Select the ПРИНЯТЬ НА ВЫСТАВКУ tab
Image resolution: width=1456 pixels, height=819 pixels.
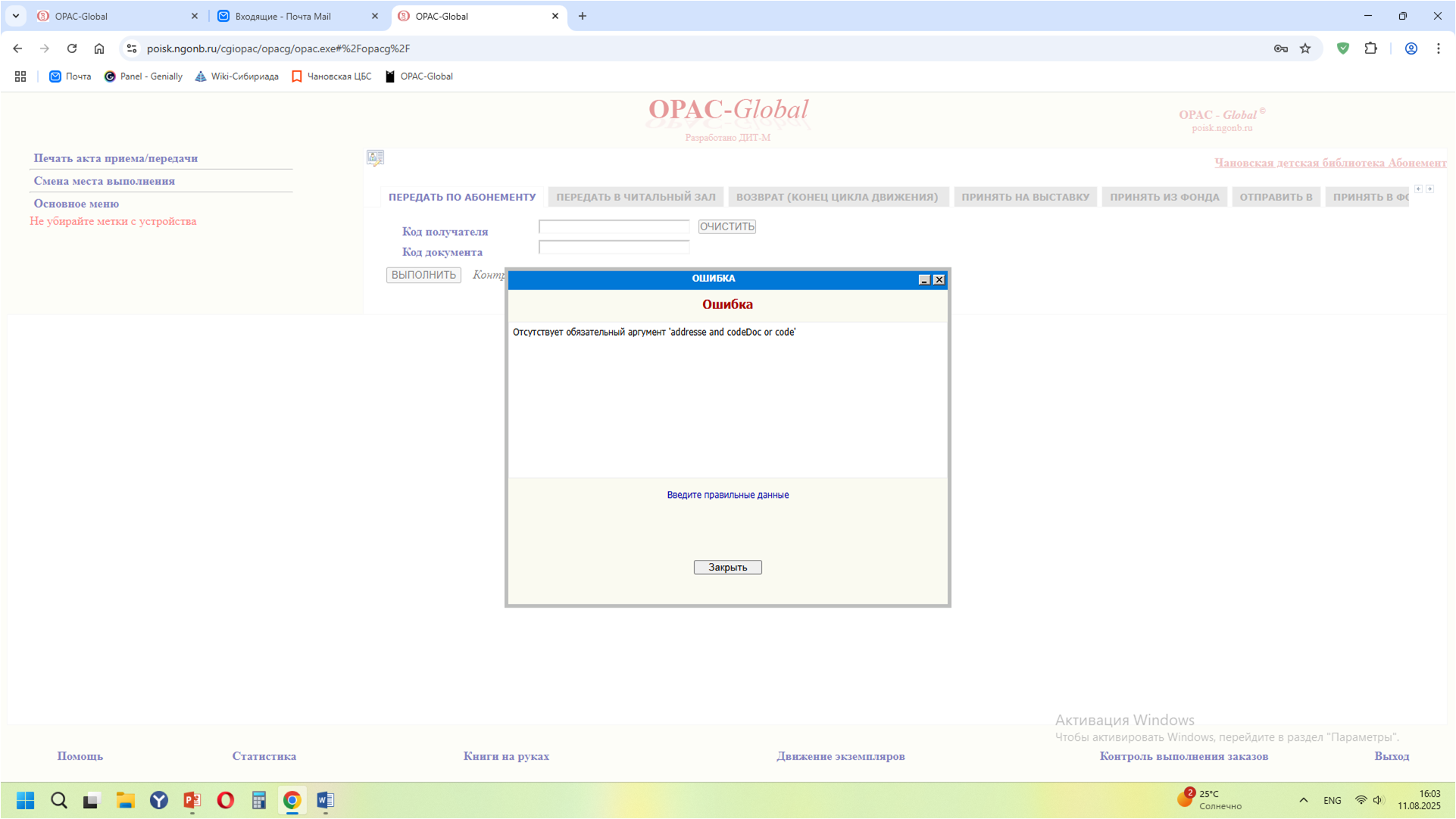(x=1025, y=197)
